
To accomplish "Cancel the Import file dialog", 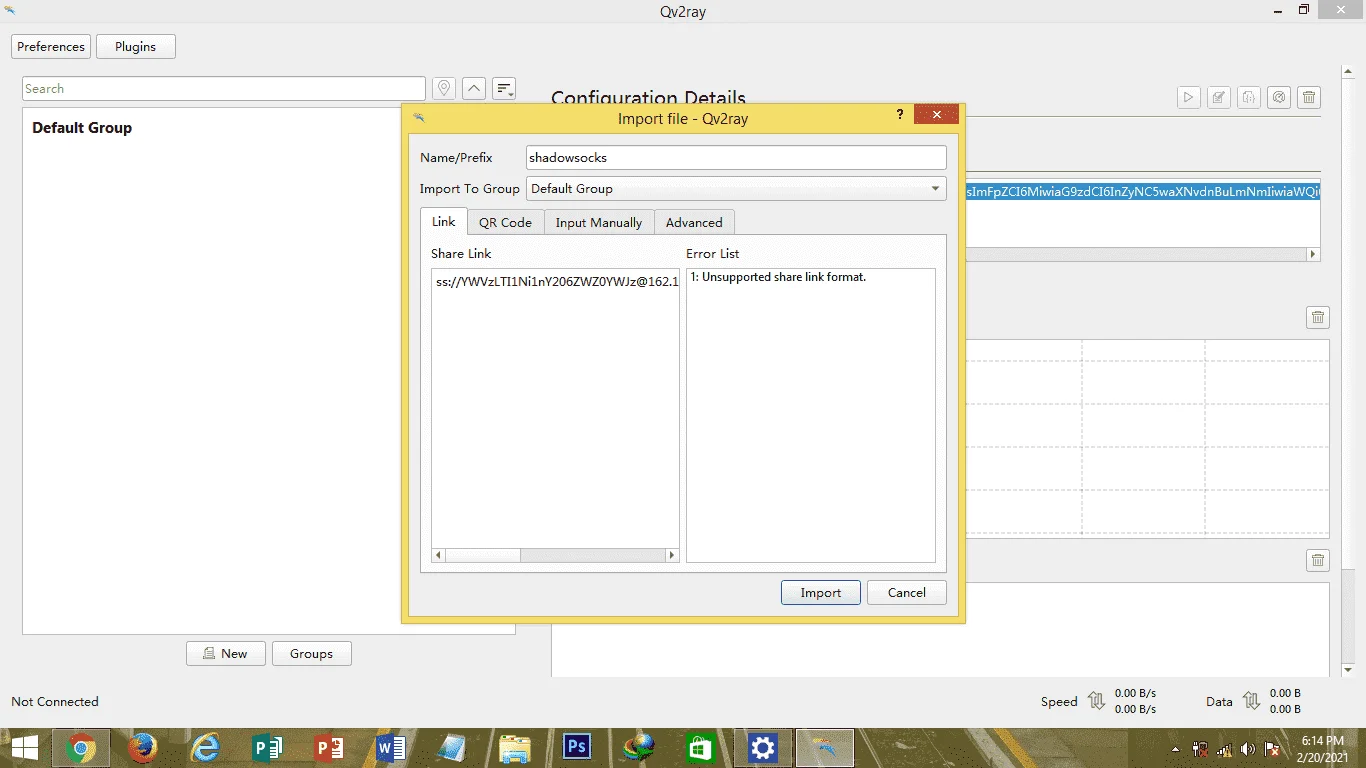I will tap(907, 592).
